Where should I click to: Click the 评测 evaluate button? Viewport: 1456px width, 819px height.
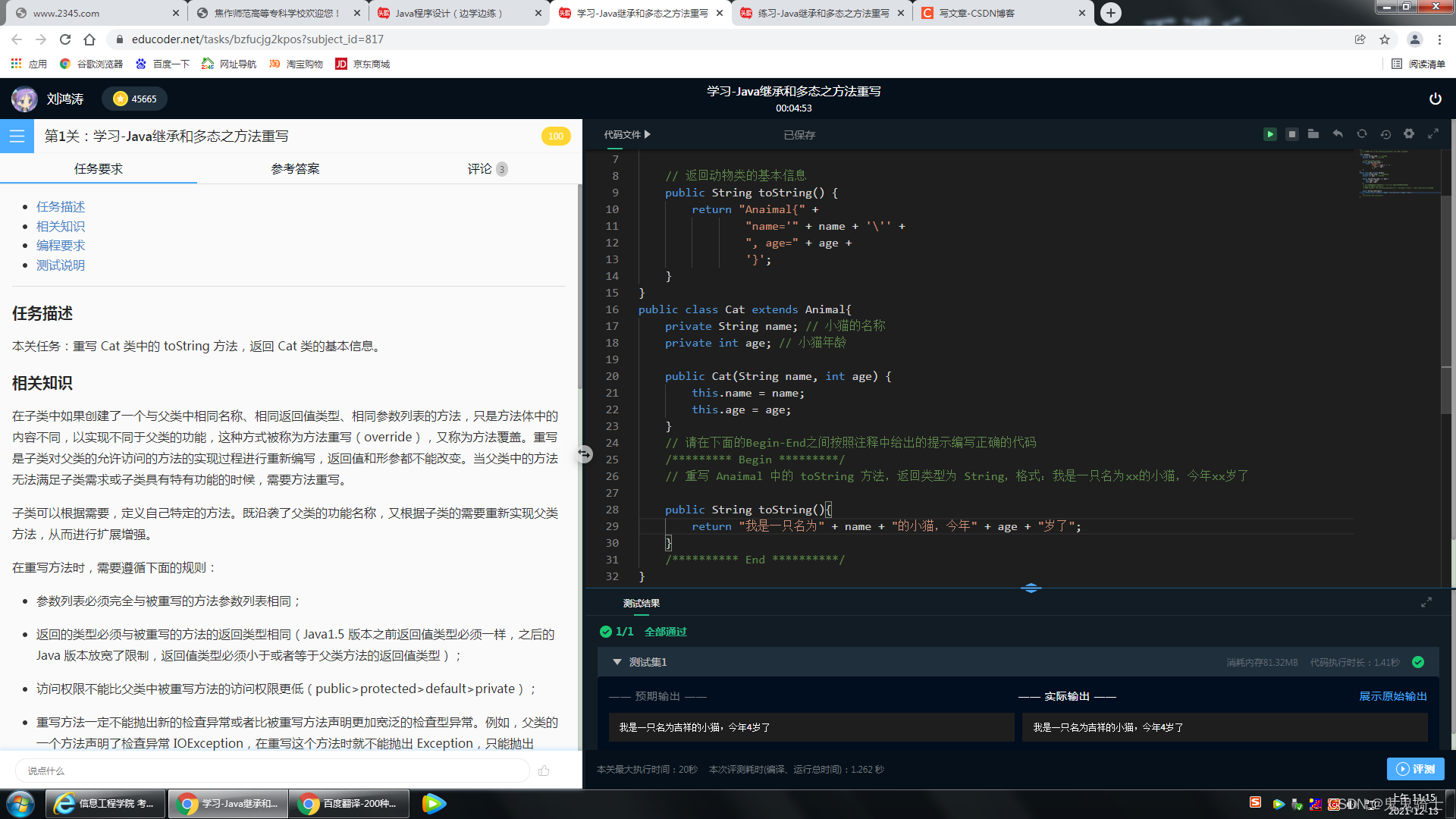point(1415,769)
